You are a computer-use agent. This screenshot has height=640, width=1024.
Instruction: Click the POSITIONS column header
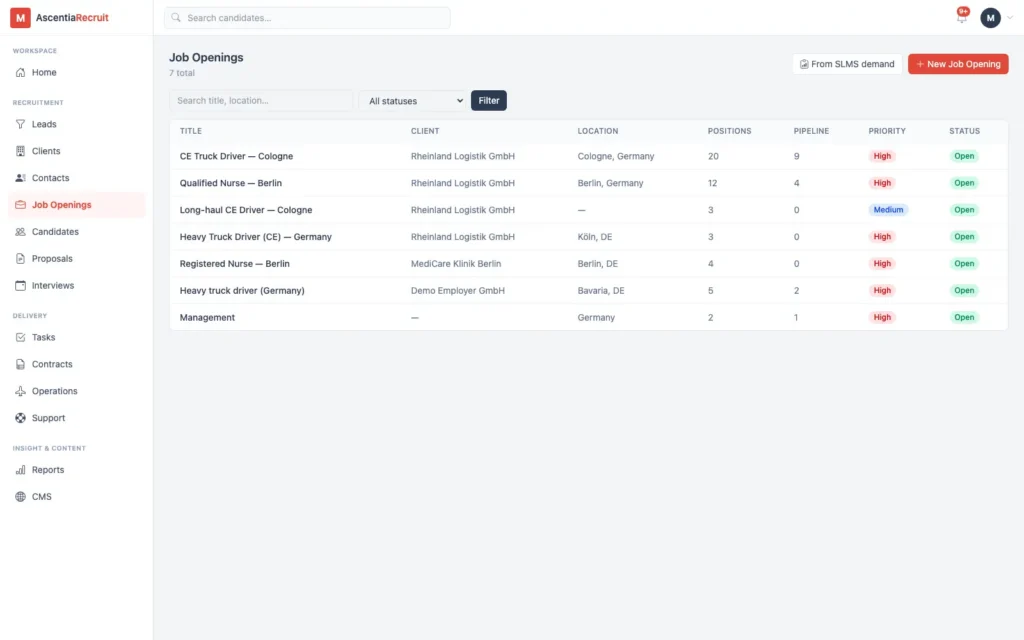point(729,131)
